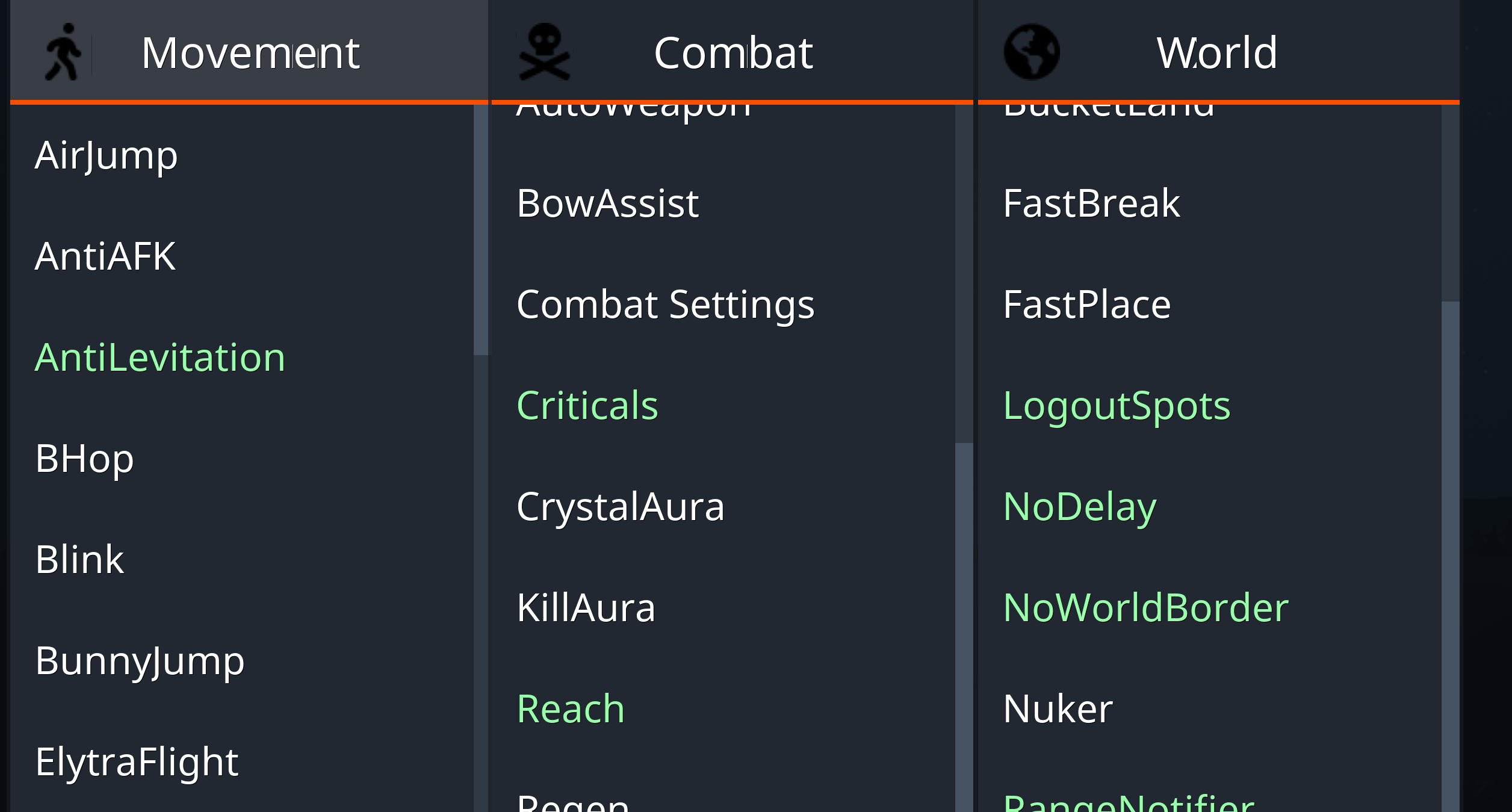Collapse the World panel header
The height and width of the screenshot is (812, 1512).
[x=1218, y=51]
